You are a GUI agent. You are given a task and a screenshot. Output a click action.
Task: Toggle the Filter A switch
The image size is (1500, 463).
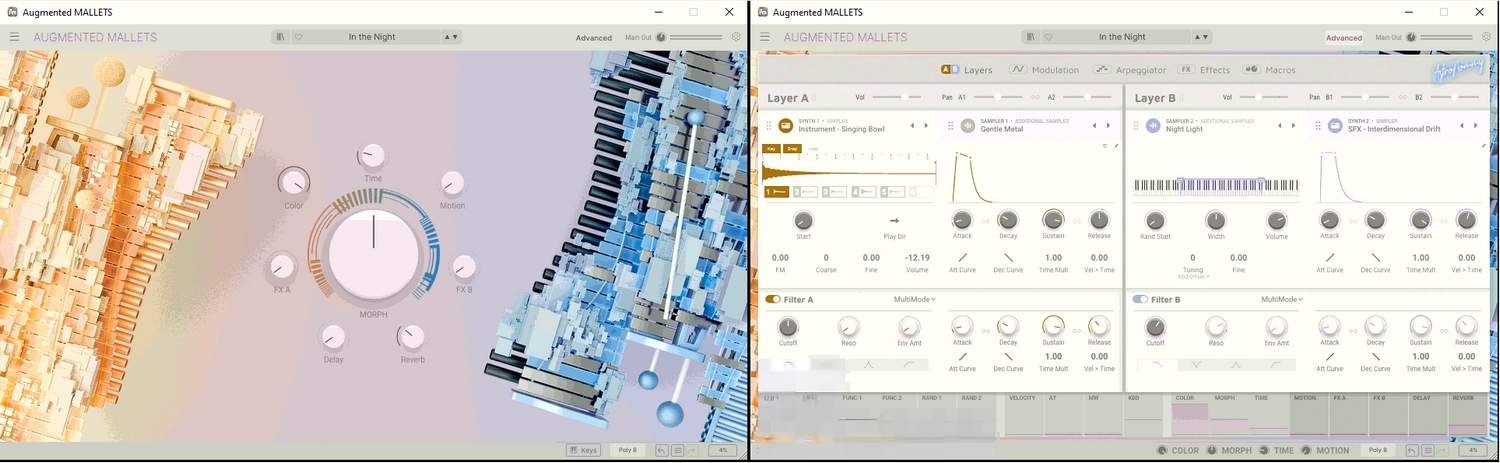773,299
